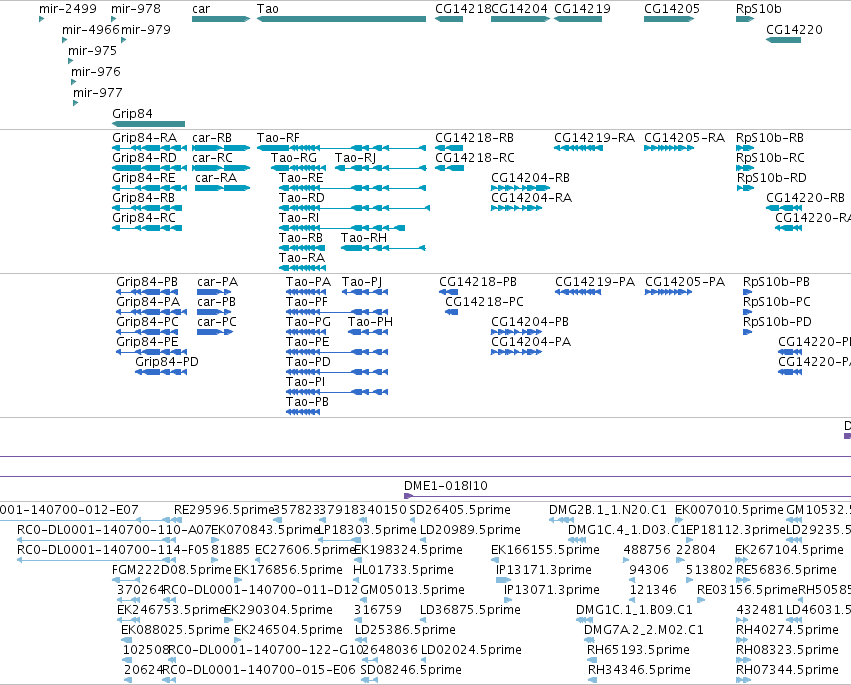Select the LD36875.5prime EST marker

point(423,620)
